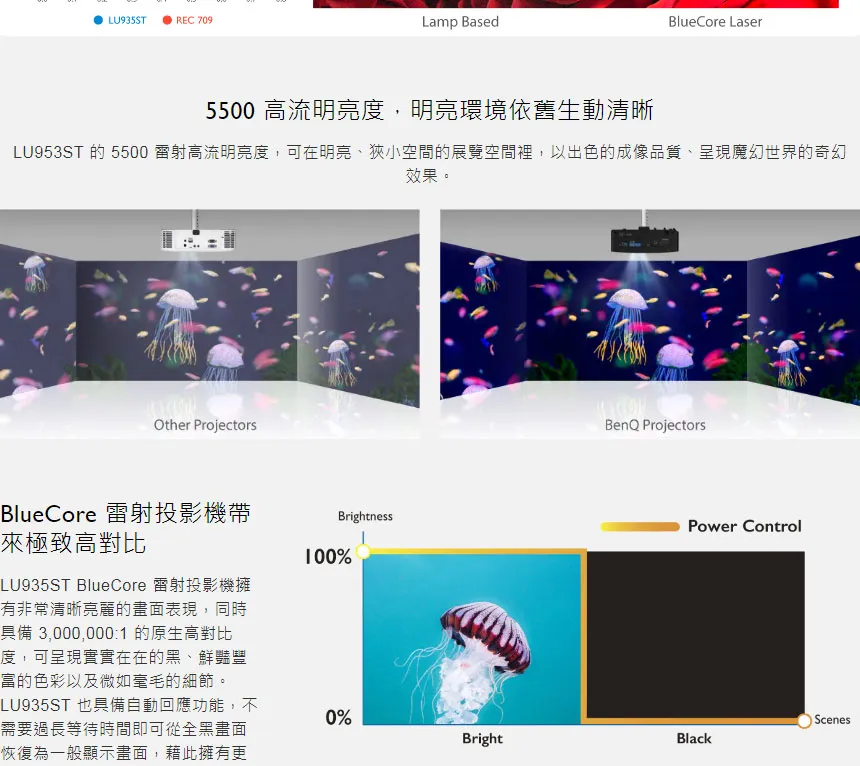
Task: Click the Black axis label
Action: (x=693, y=739)
